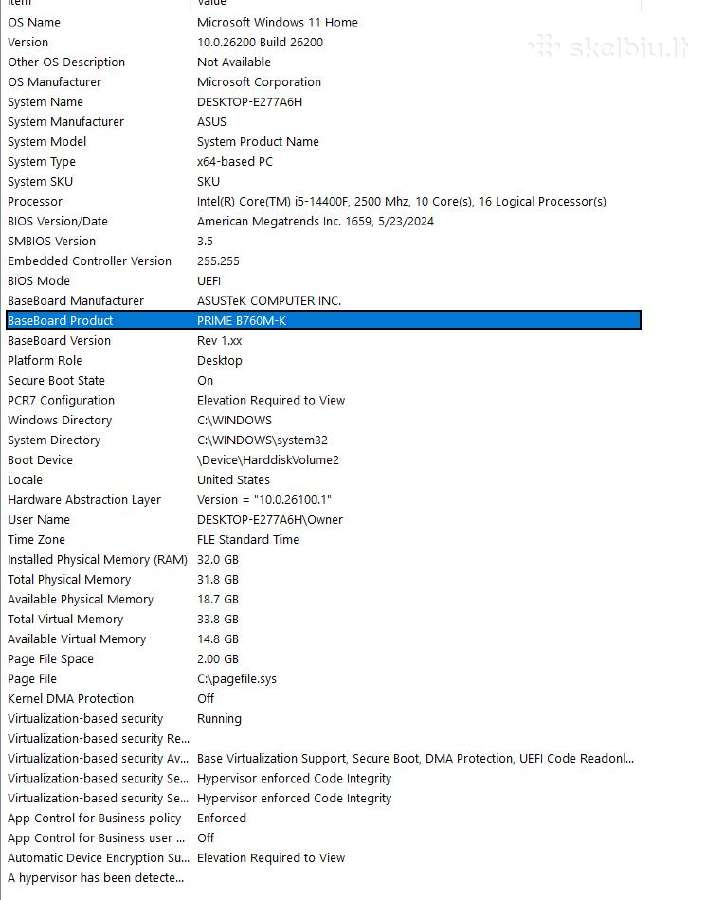The width and height of the screenshot is (724, 900).
Task: Select the System SKU row
Action: (x=324, y=181)
